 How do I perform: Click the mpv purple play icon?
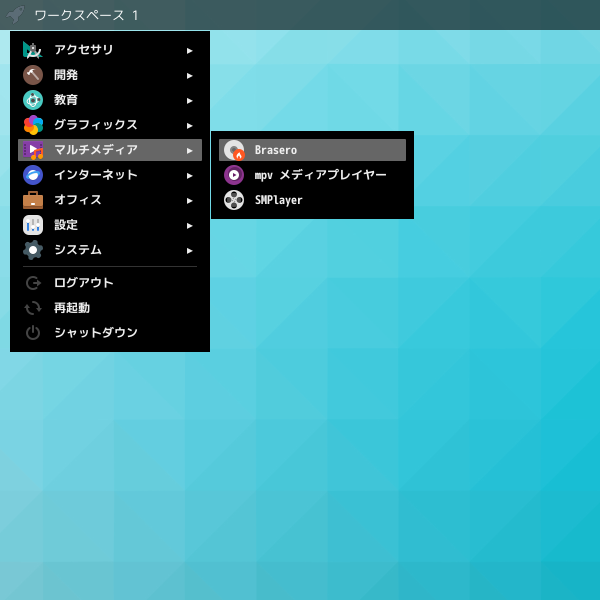coord(234,175)
